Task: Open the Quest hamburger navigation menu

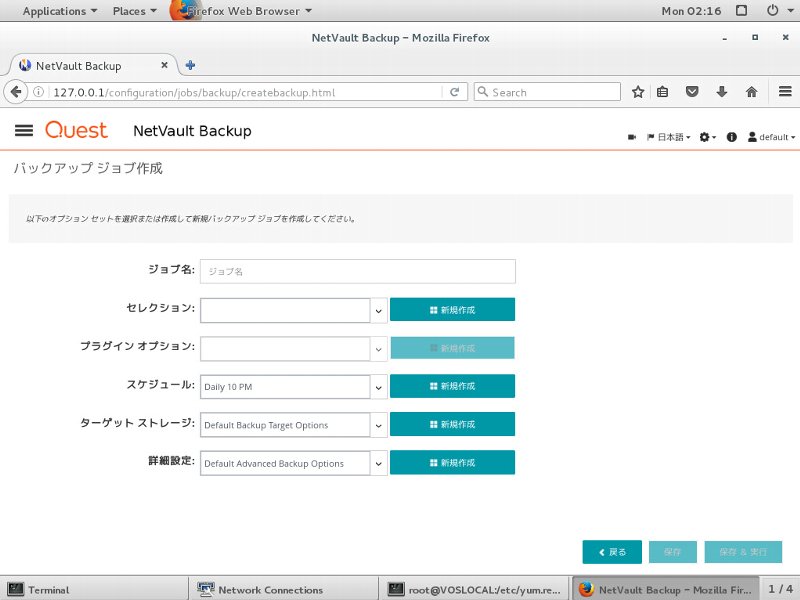Action: (x=24, y=131)
